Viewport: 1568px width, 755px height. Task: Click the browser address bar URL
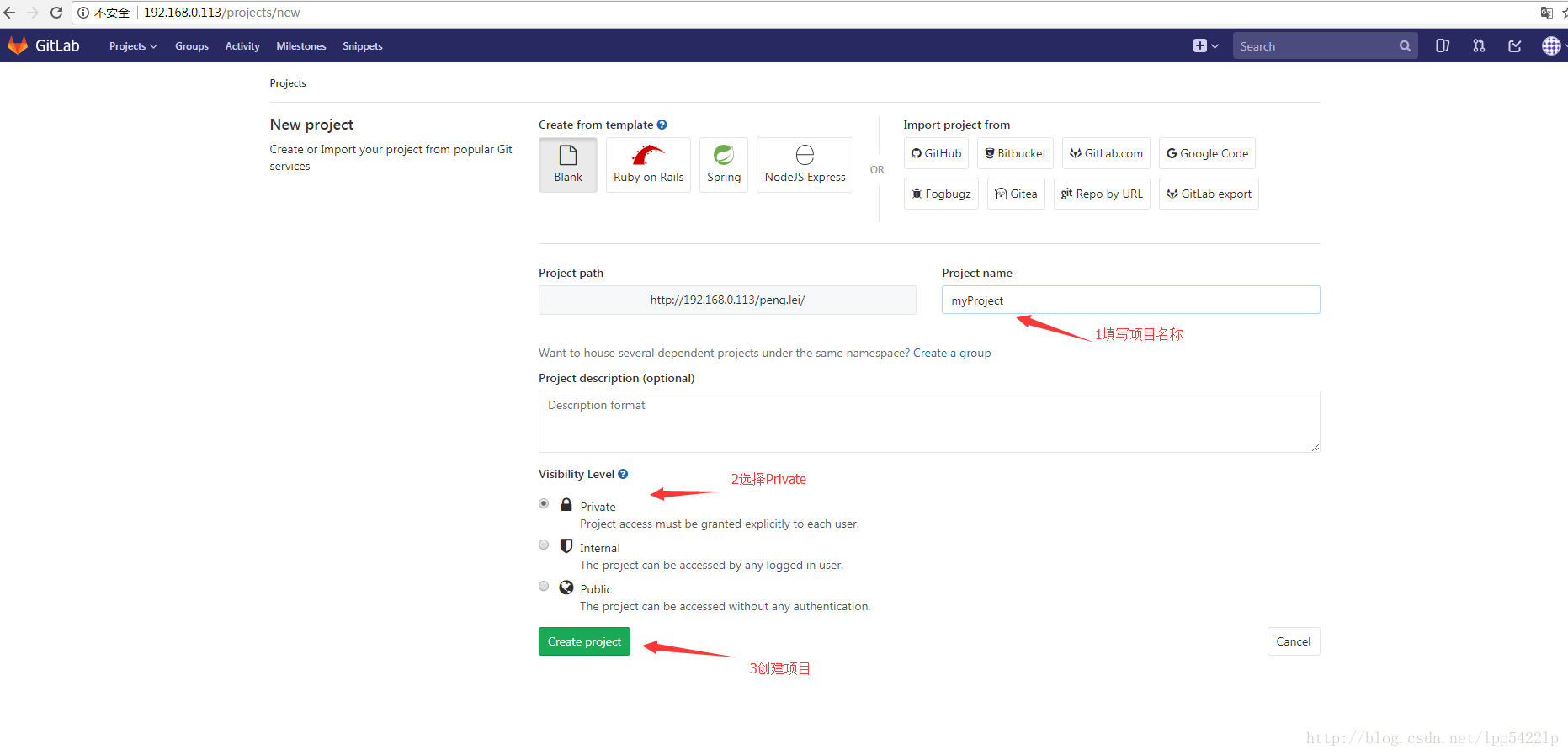pos(222,13)
